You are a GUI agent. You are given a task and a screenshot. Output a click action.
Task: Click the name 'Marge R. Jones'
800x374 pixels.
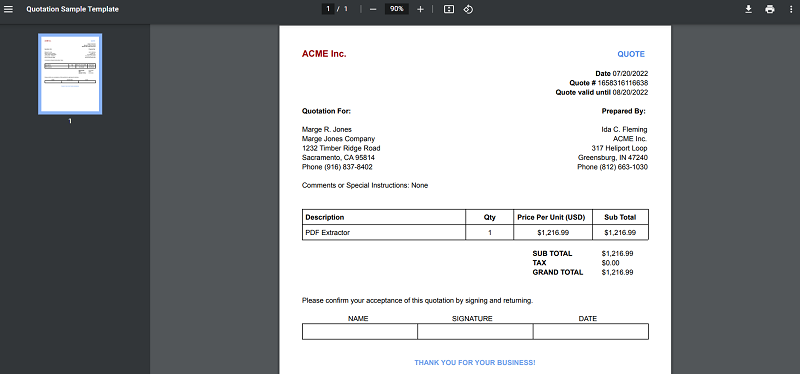pyautogui.click(x=327, y=130)
